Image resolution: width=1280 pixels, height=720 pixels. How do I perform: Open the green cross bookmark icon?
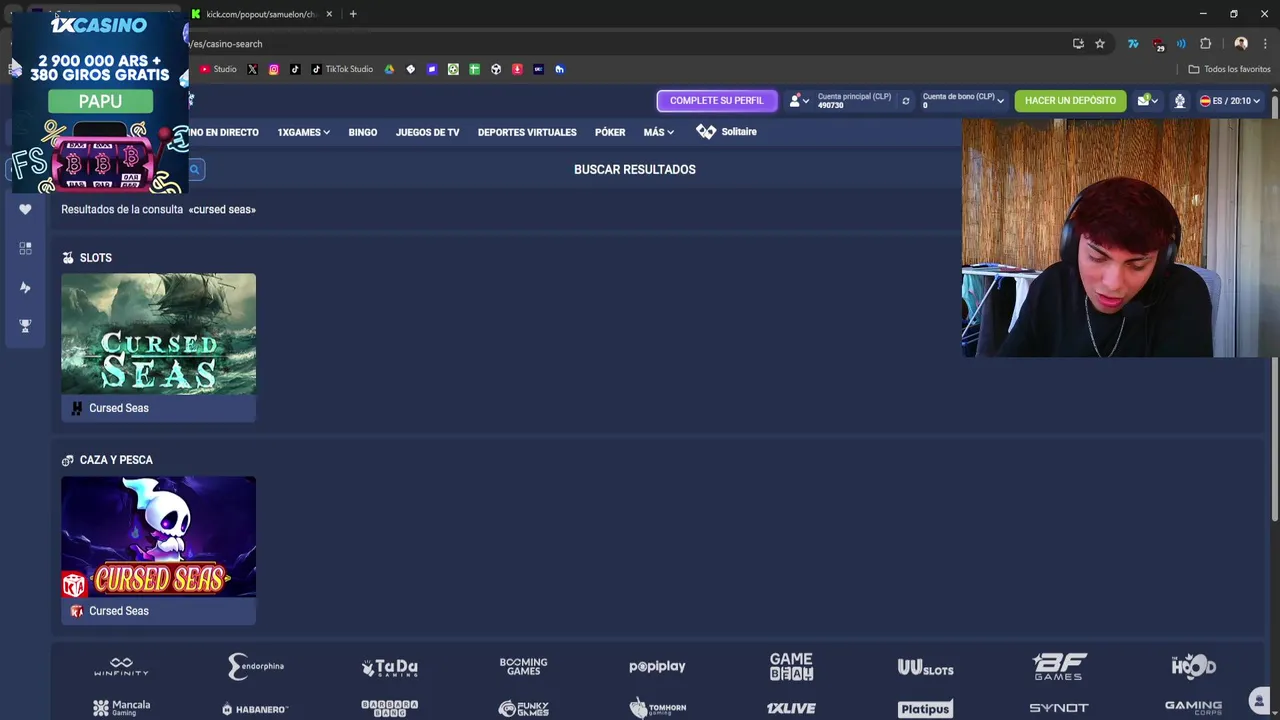click(474, 69)
